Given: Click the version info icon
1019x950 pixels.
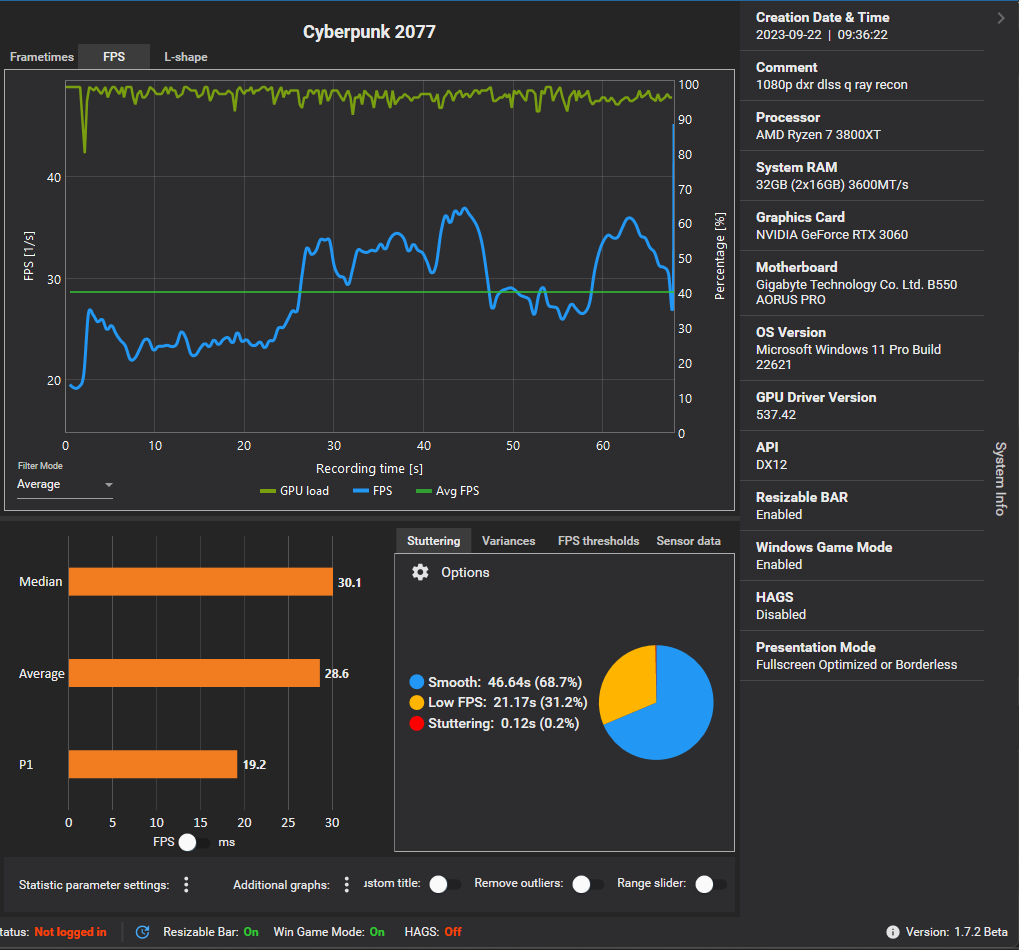Looking at the screenshot, I should click(893, 932).
